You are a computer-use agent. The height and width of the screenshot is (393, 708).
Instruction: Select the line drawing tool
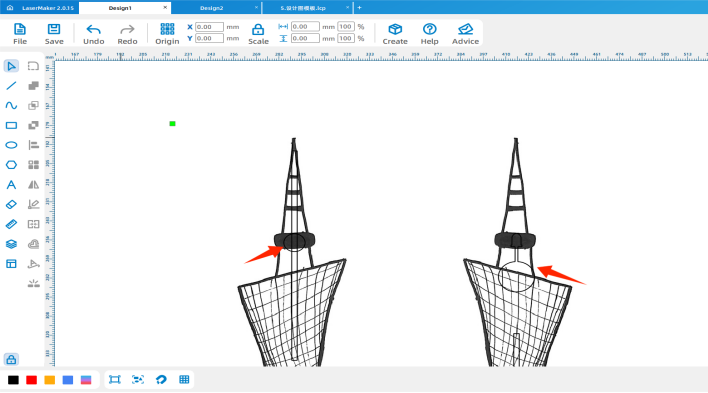(11, 86)
